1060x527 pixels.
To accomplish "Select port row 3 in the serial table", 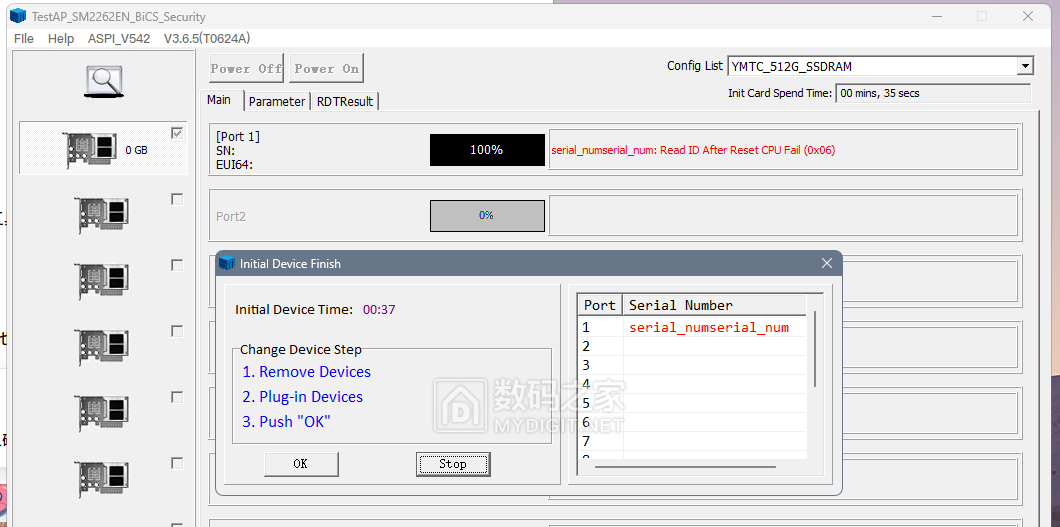I will (692, 366).
